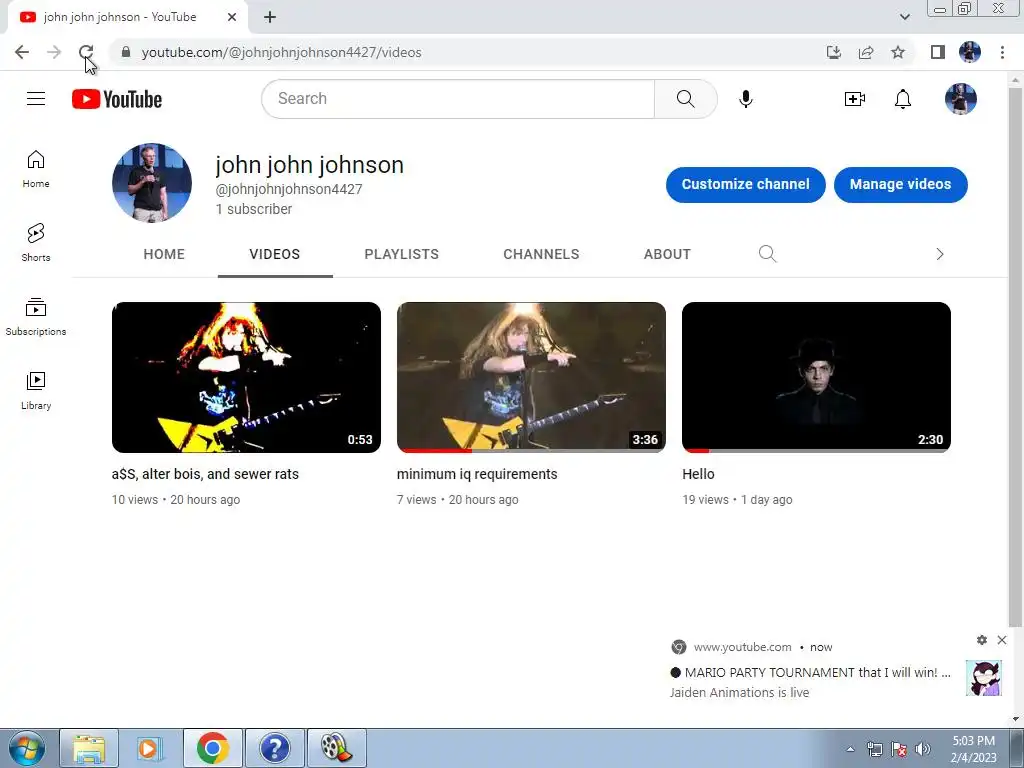Expand the tab search dropdown arrow
The image size is (1024, 768).
click(x=904, y=17)
